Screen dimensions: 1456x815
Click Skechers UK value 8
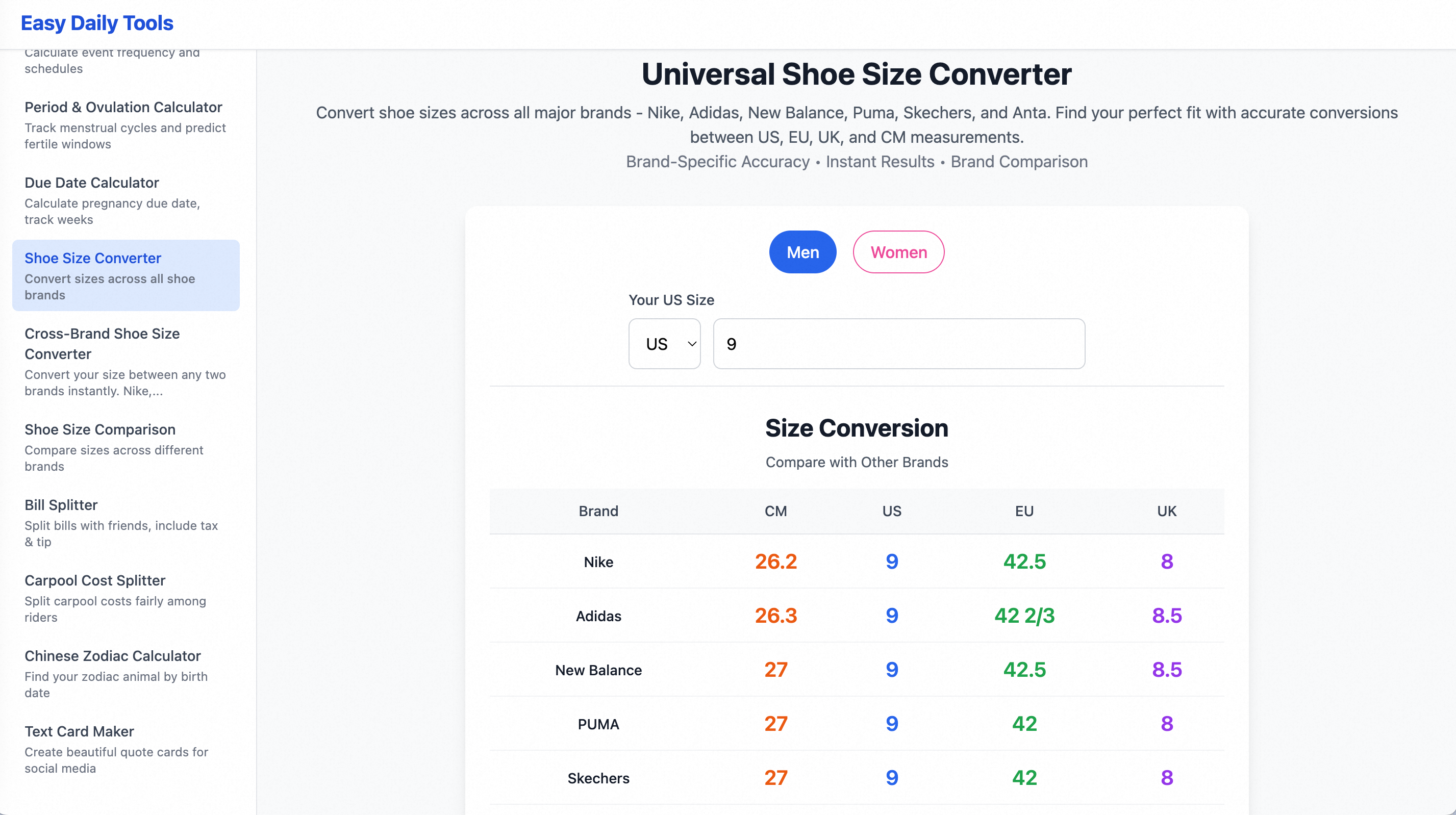(x=1167, y=778)
